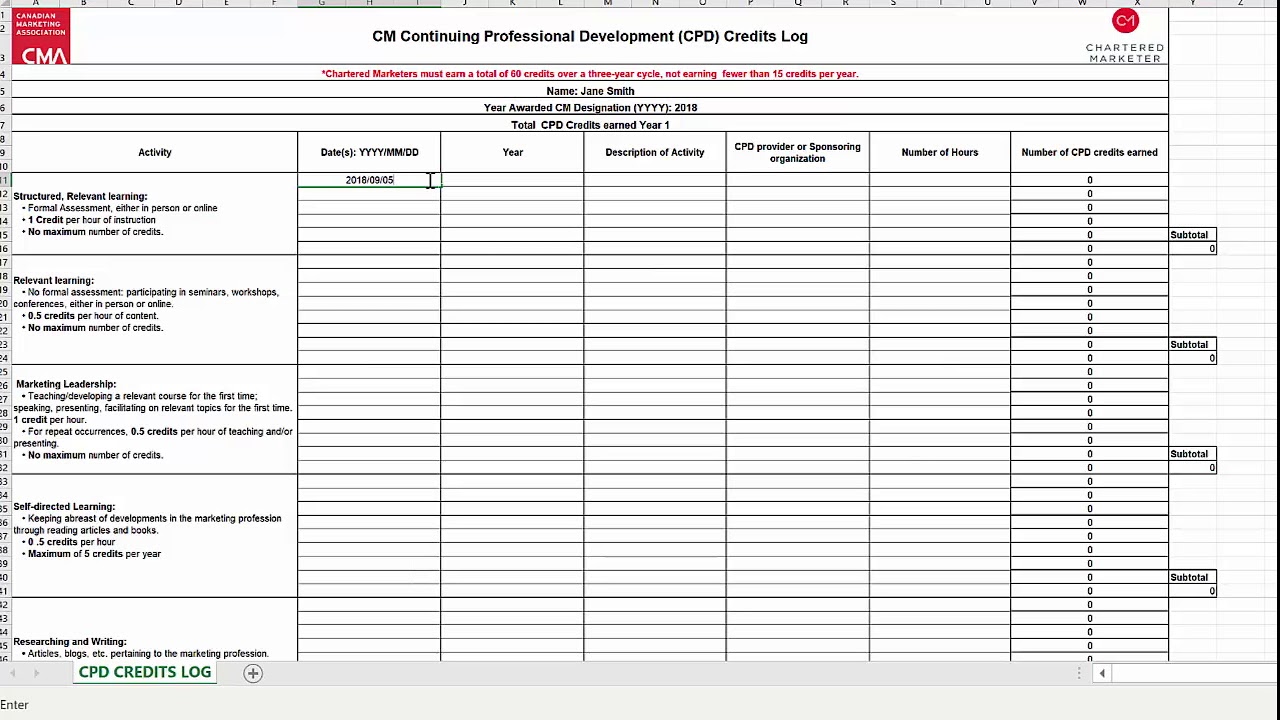This screenshot has width=1280, height=720.
Task: Click the CPD provider or Sponsoring organization header
Action: tap(797, 152)
